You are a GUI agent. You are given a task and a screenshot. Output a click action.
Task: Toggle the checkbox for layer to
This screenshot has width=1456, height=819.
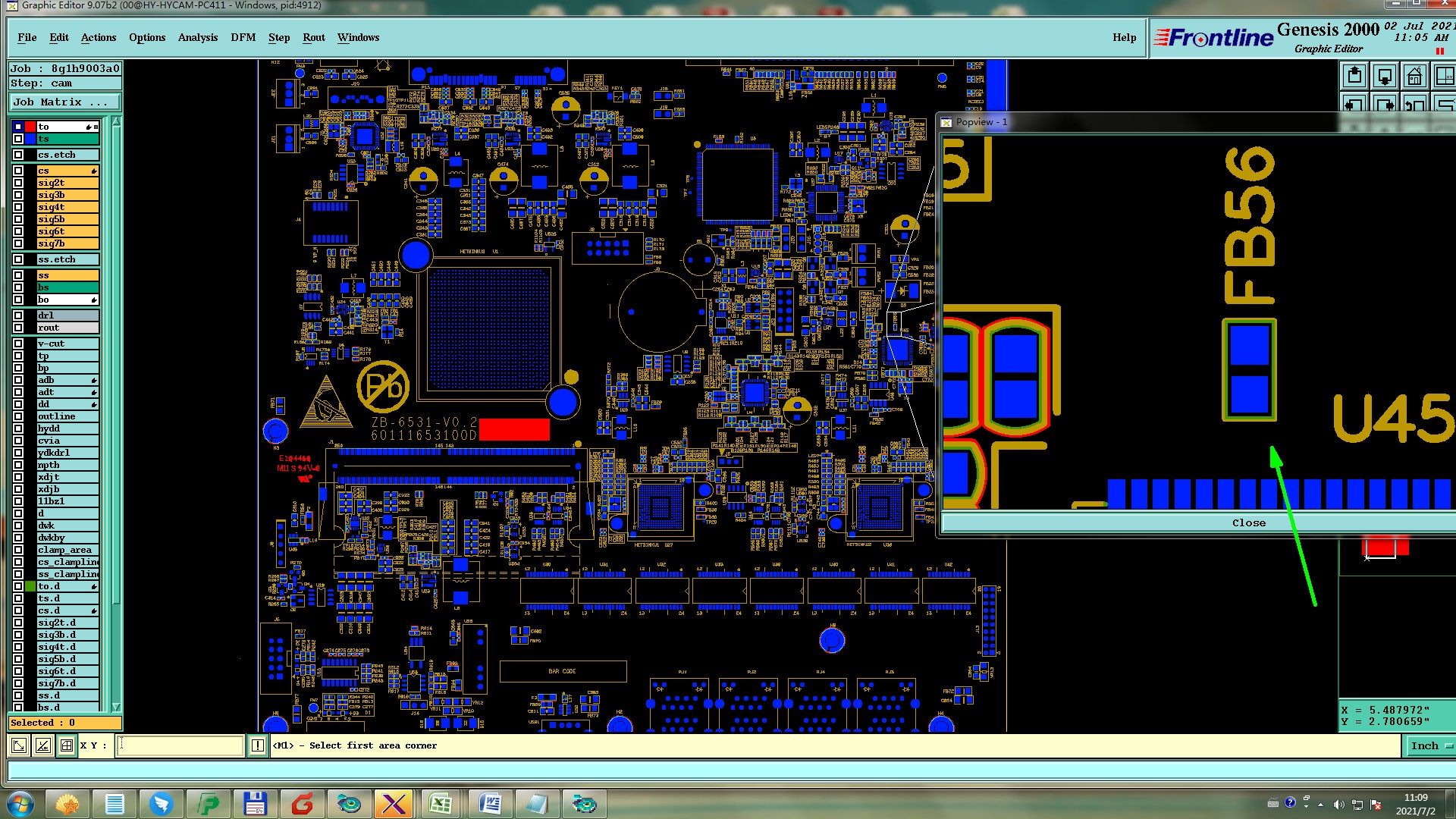tap(18, 127)
